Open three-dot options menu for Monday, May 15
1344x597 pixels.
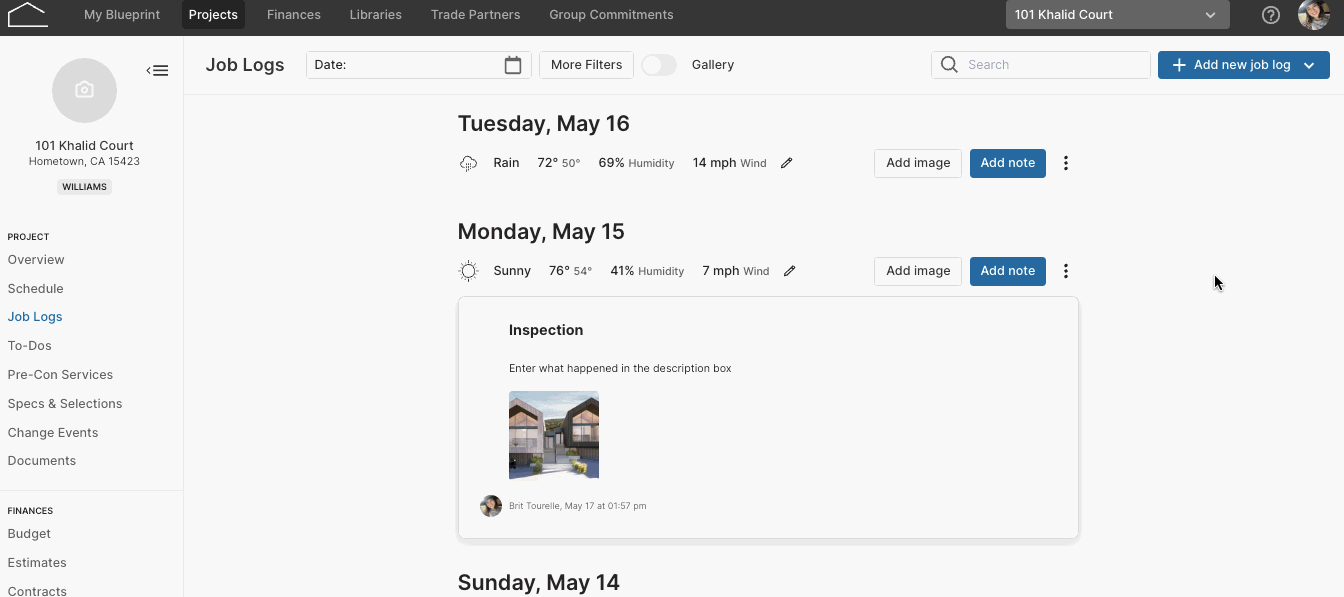(x=1066, y=271)
